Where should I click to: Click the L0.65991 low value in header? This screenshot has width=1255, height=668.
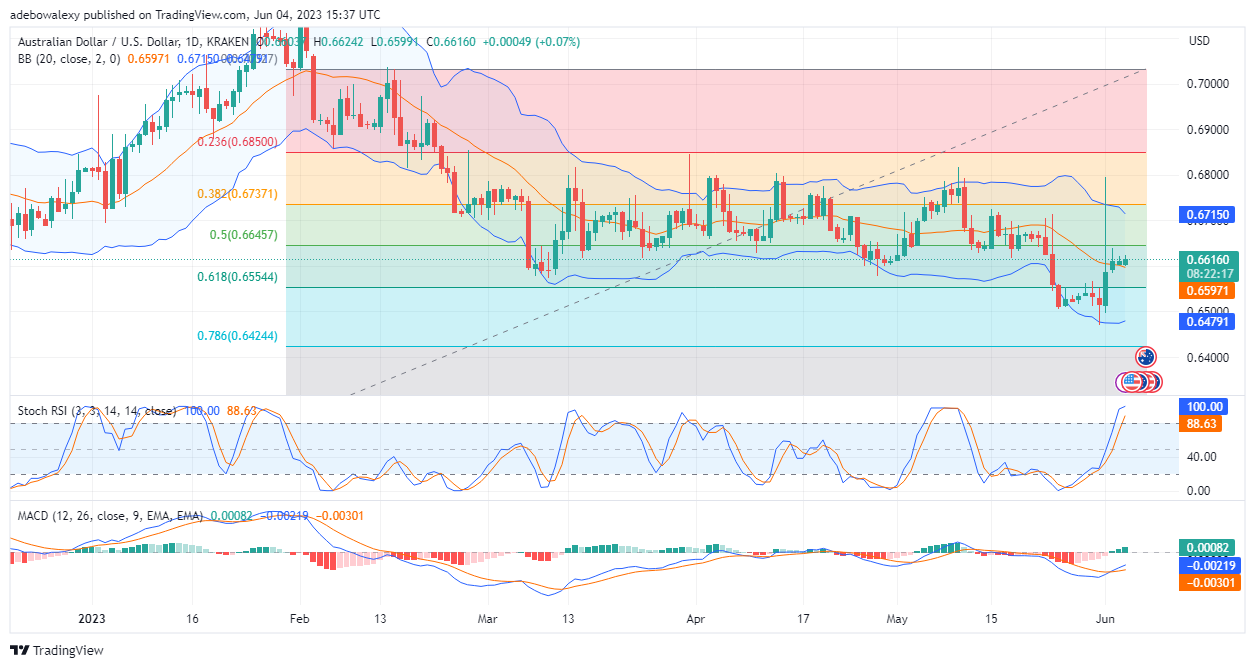coord(396,42)
